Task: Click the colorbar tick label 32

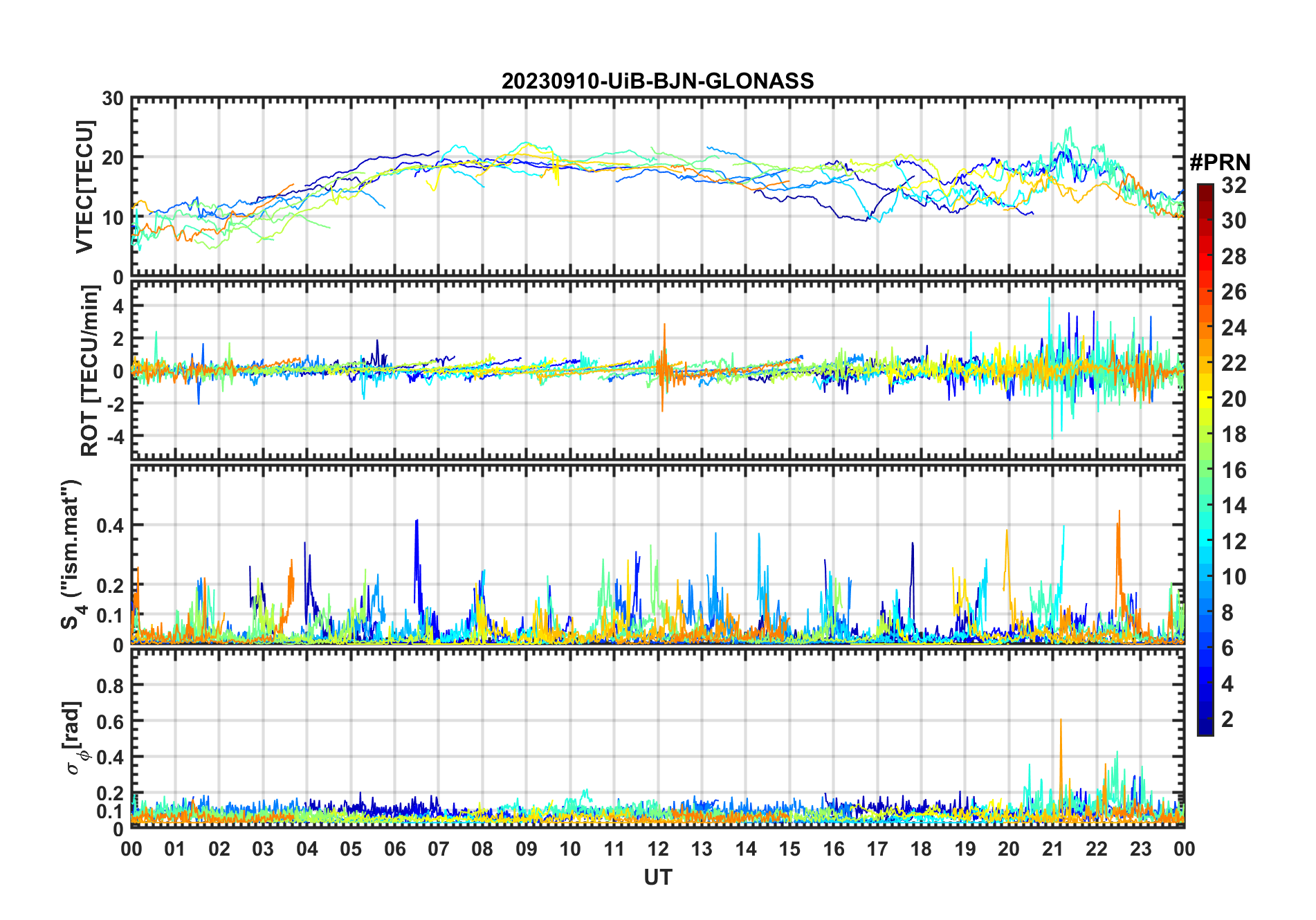Action: point(1234,185)
